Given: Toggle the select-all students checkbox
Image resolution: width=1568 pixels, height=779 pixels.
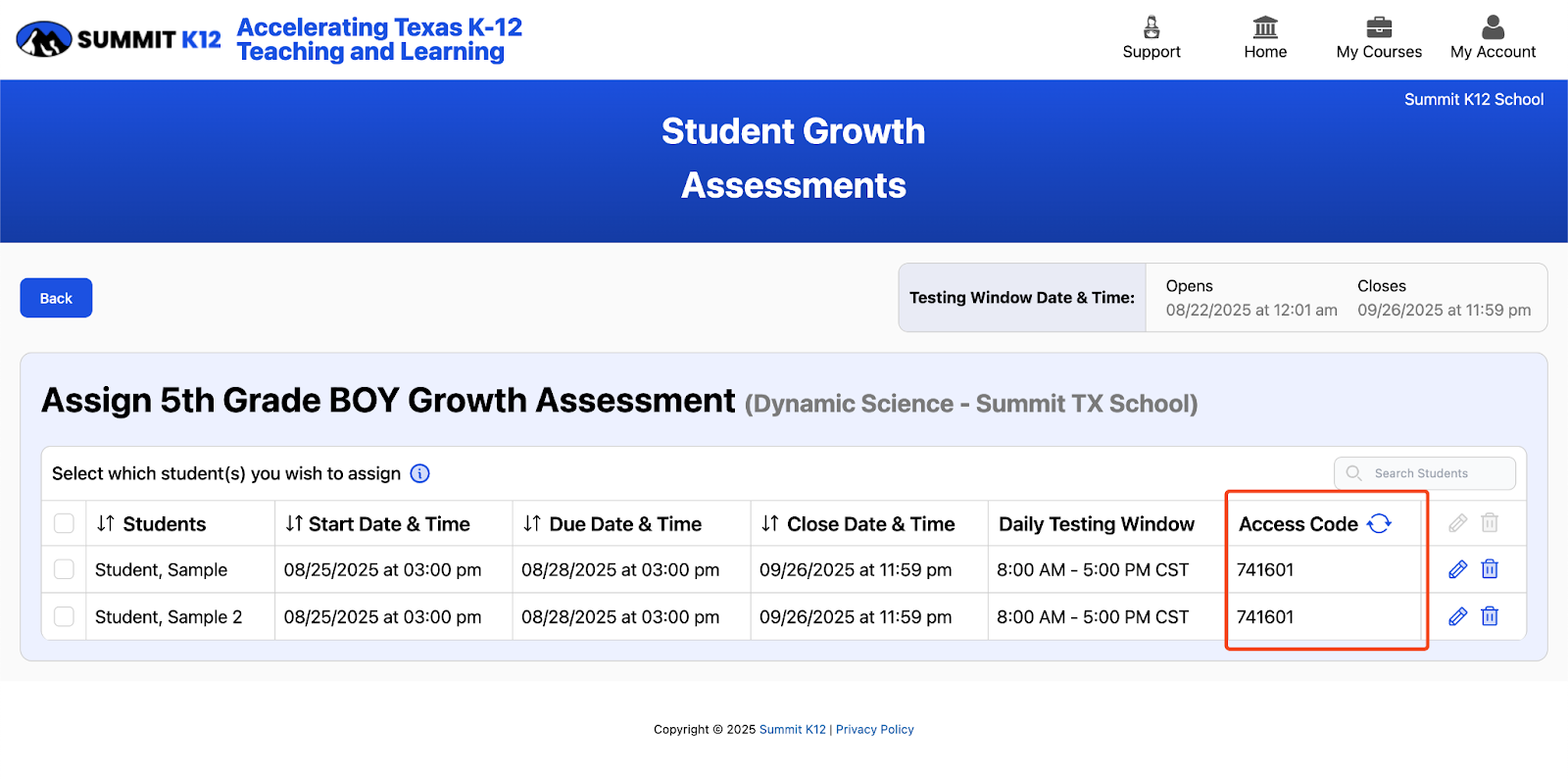Looking at the screenshot, I should click(64, 523).
